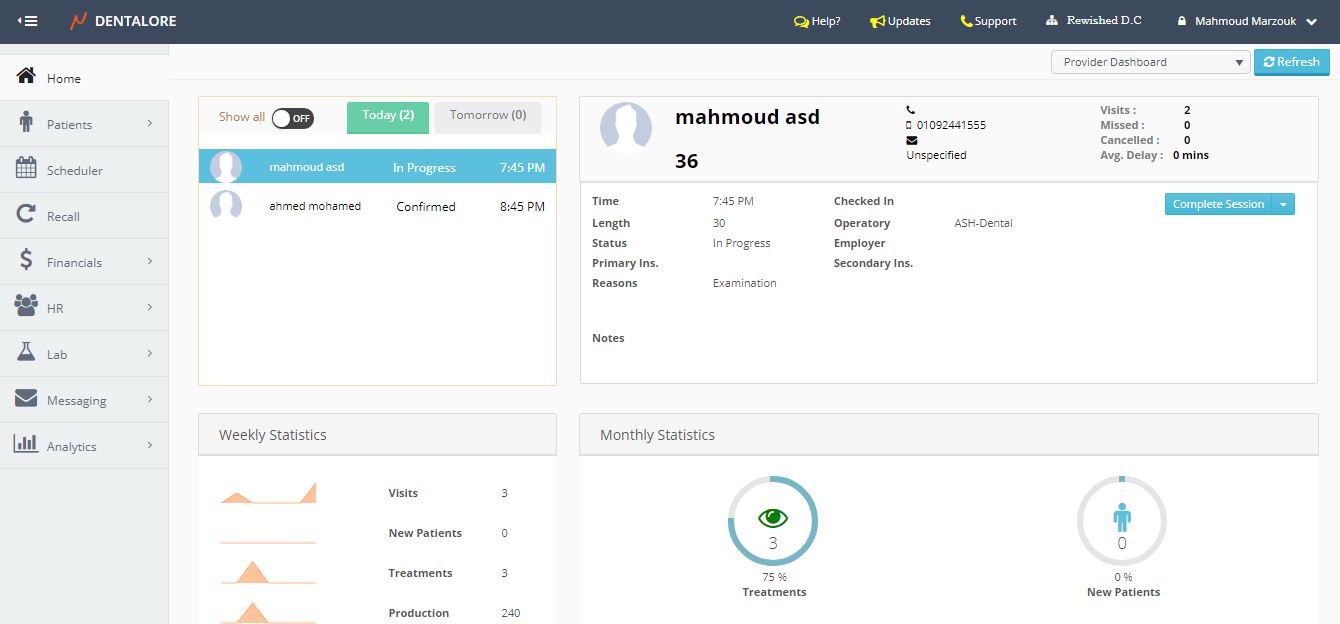This screenshot has height=624, width=1340.
Task: Open the Provider Dashboard dropdown
Action: coord(1150,62)
